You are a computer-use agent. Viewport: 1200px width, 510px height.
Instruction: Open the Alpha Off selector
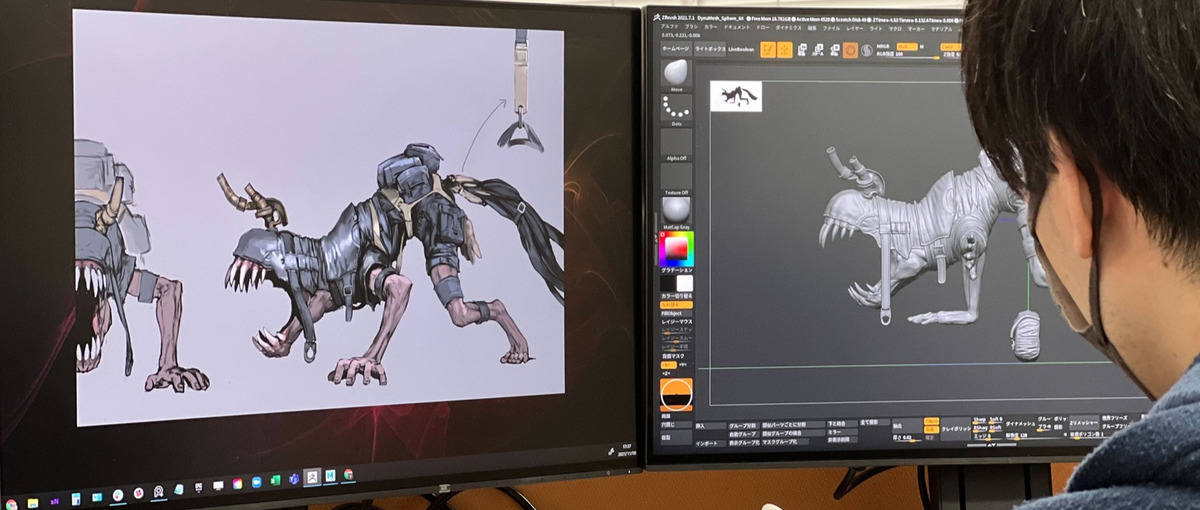pyautogui.click(x=677, y=145)
